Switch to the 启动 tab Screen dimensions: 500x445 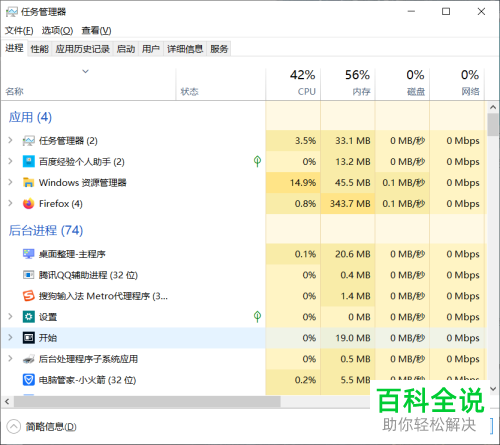pyautogui.click(x=126, y=49)
